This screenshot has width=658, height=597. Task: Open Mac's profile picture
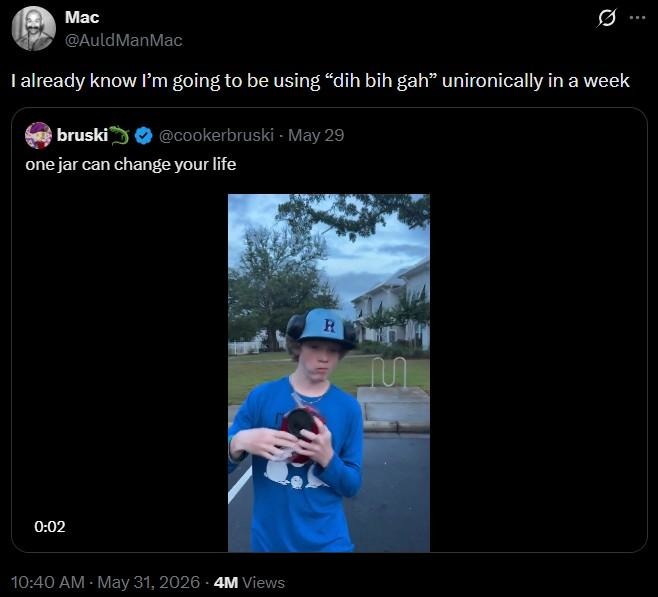tap(34, 29)
